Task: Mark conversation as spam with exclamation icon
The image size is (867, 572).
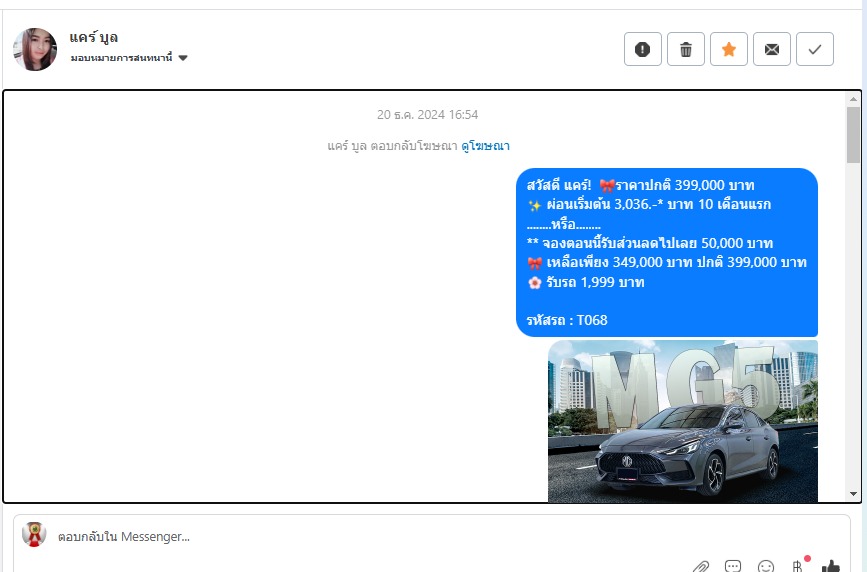Action: point(643,49)
